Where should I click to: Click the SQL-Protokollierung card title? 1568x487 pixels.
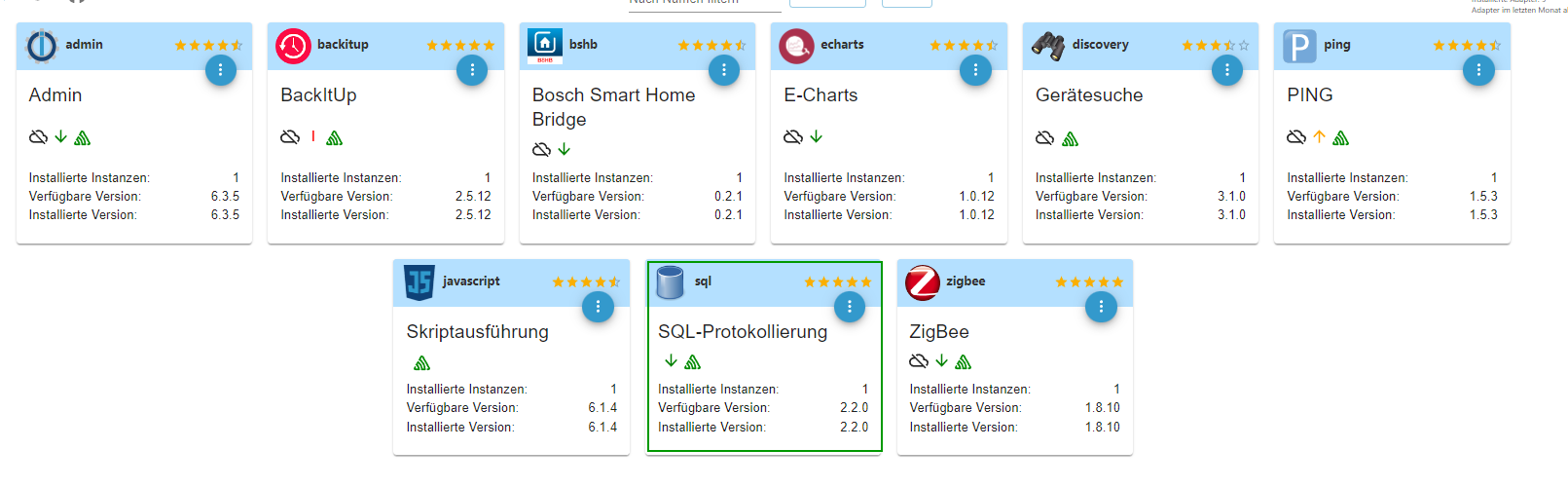743,332
